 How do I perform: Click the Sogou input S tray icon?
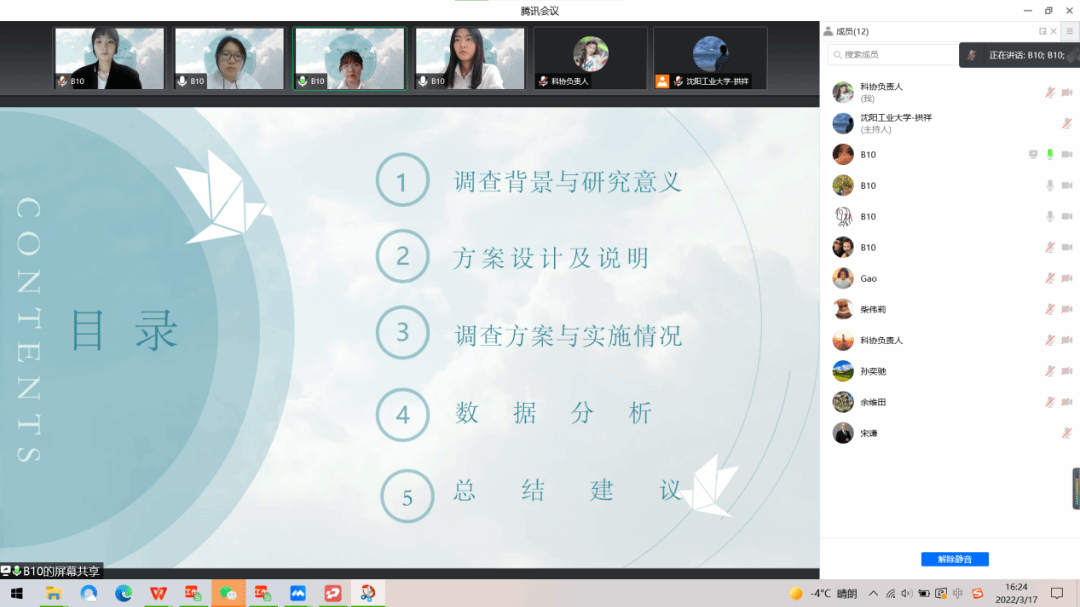(x=977, y=594)
